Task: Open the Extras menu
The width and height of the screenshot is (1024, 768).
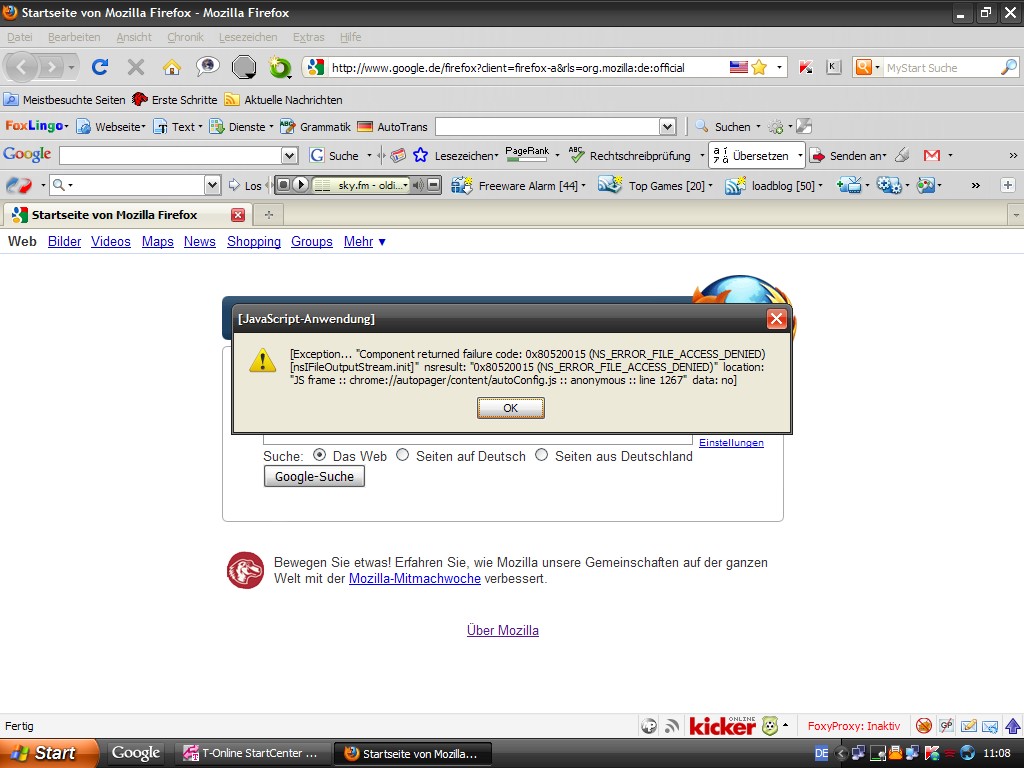Action: 308,37
